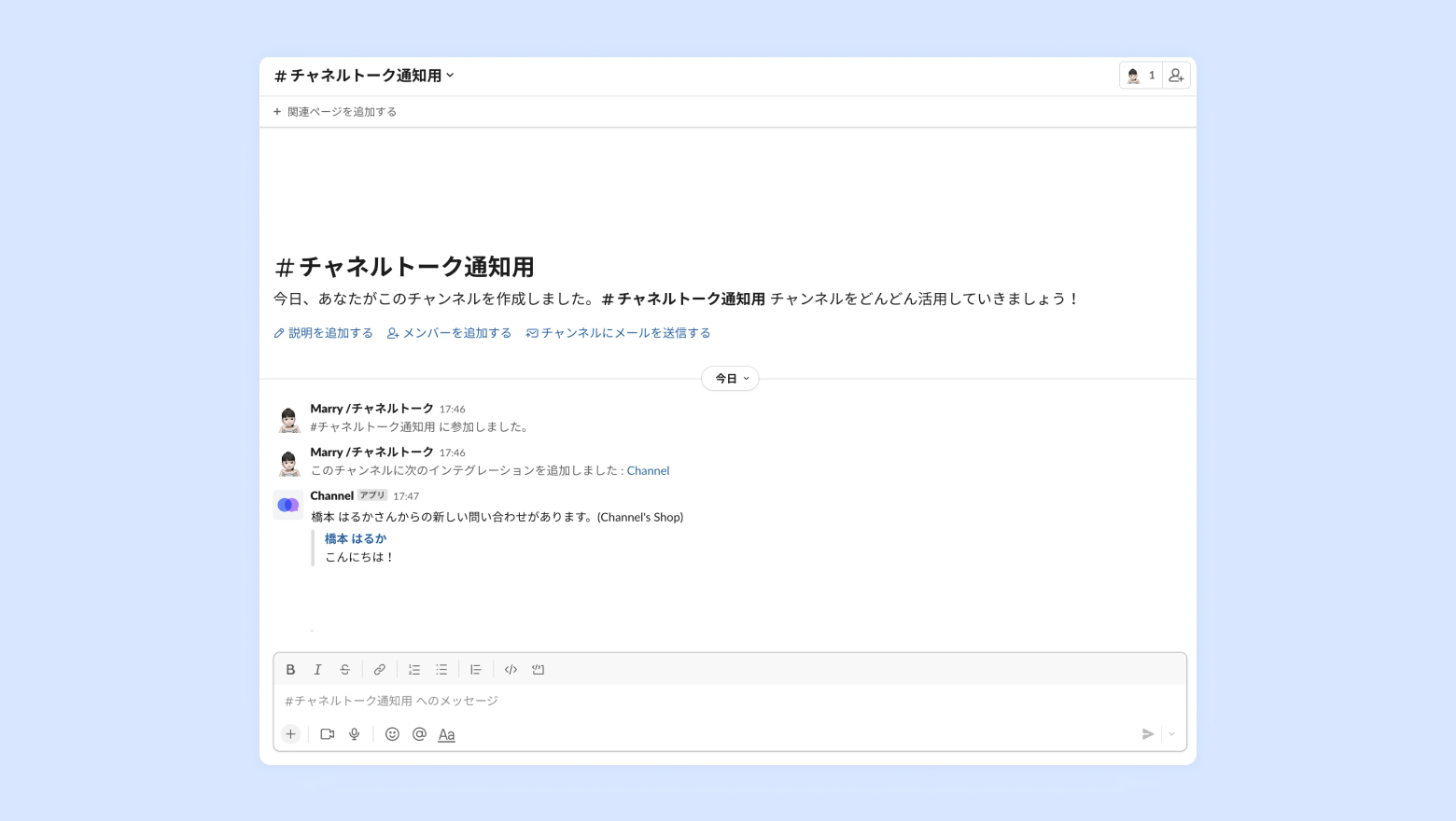The height and width of the screenshot is (821, 1456).
Task: Start an ordered numbered list
Action: click(414, 670)
